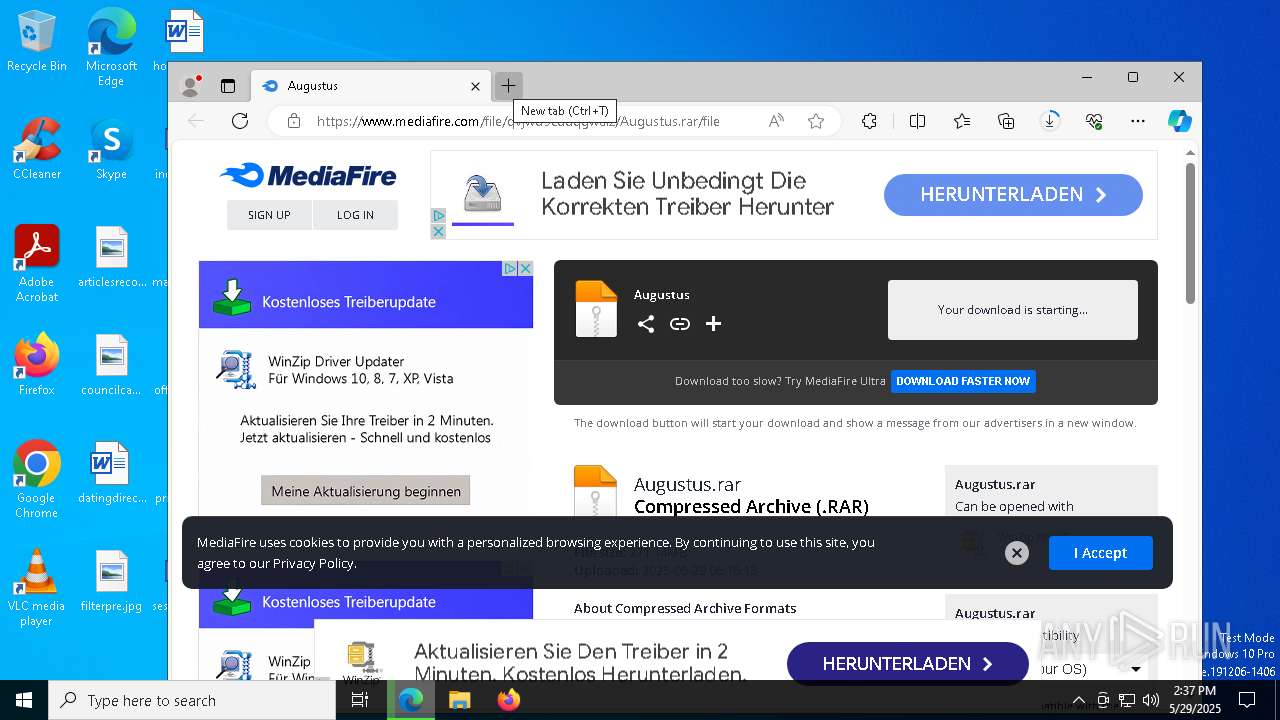Select Google Chrome desktop shortcut
This screenshot has height=720, width=1280.
pyautogui.click(x=37, y=479)
